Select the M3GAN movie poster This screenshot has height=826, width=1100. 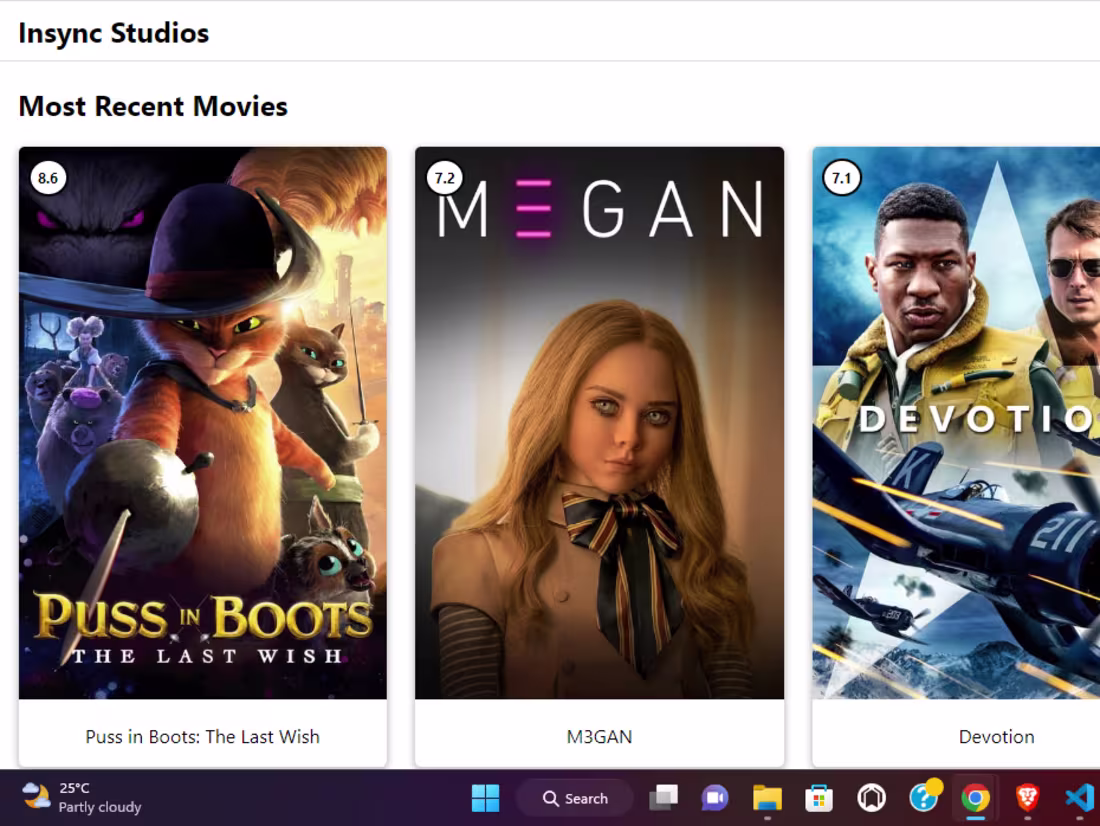point(600,425)
